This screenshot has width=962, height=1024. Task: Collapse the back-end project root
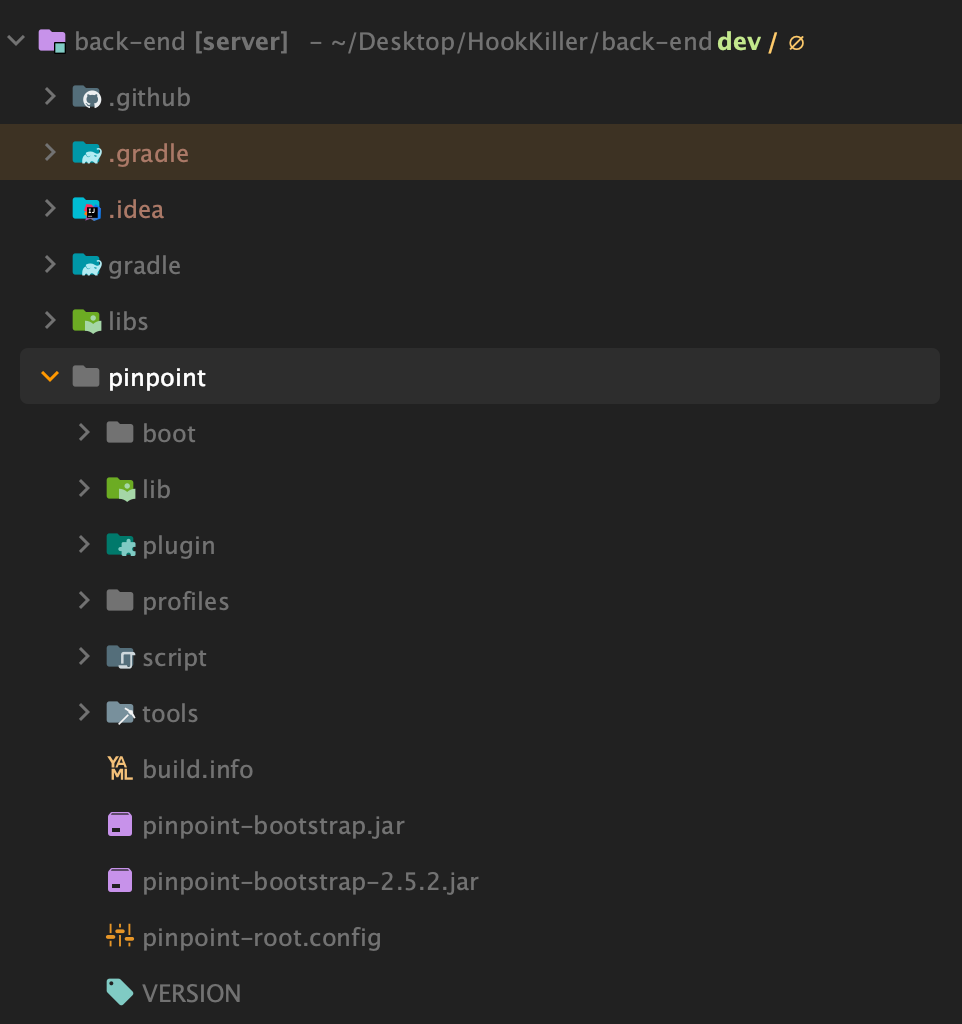pyautogui.click(x=16, y=41)
